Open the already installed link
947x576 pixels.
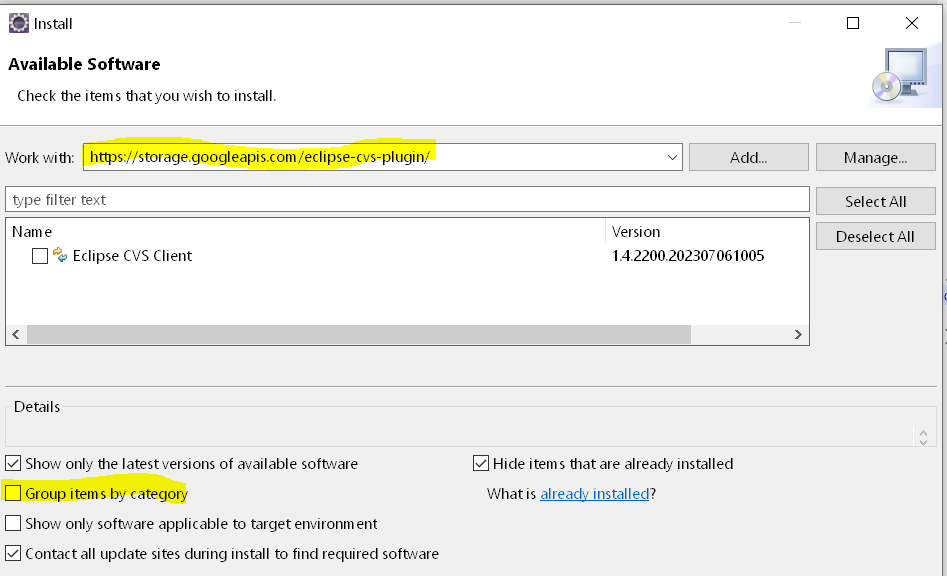(594, 494)
